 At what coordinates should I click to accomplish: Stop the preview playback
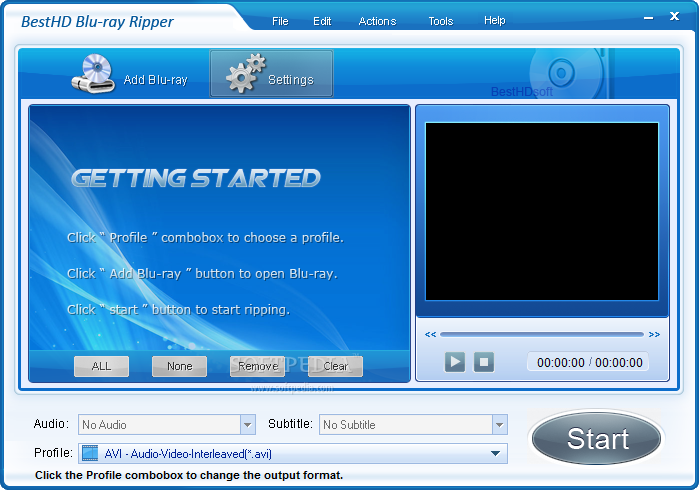click(484, 362)
